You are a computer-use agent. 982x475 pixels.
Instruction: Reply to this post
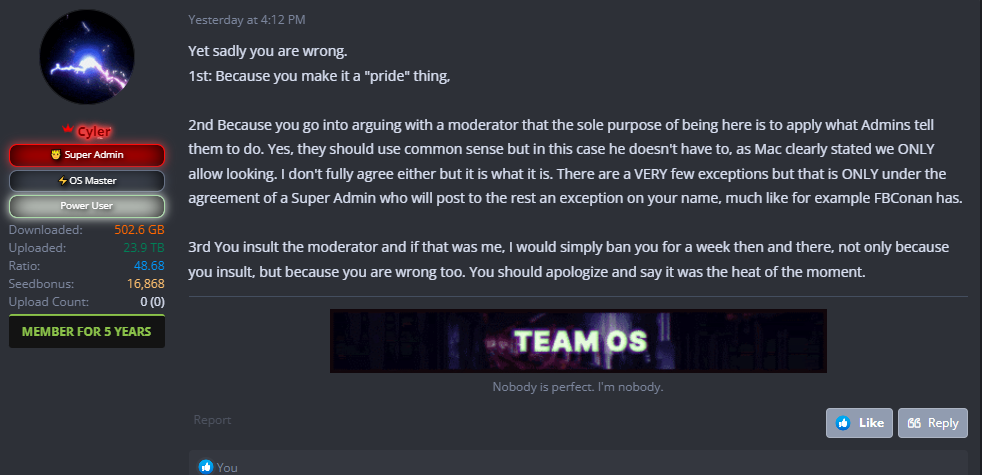pyautogui.click(x=932, y=423)
